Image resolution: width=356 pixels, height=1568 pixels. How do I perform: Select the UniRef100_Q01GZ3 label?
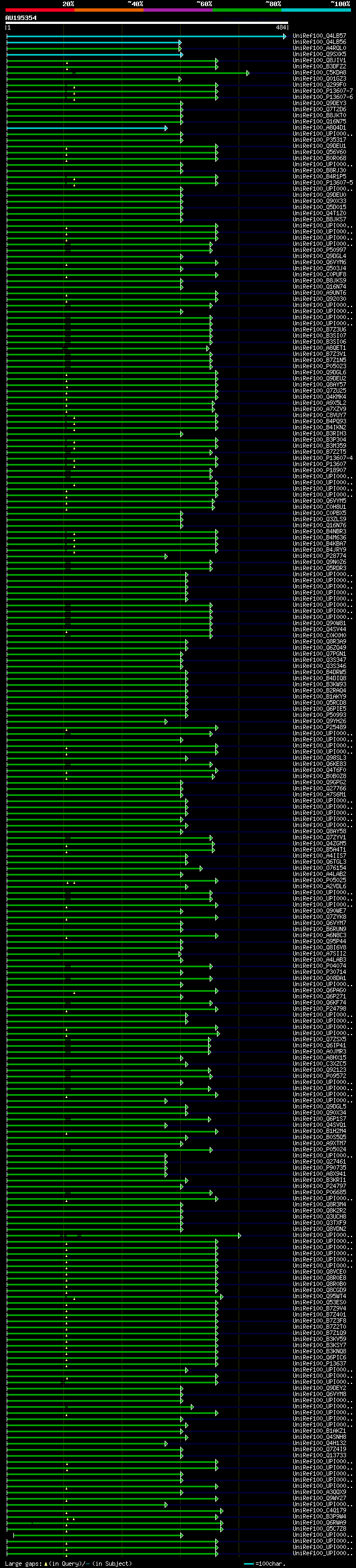point(319,78)
